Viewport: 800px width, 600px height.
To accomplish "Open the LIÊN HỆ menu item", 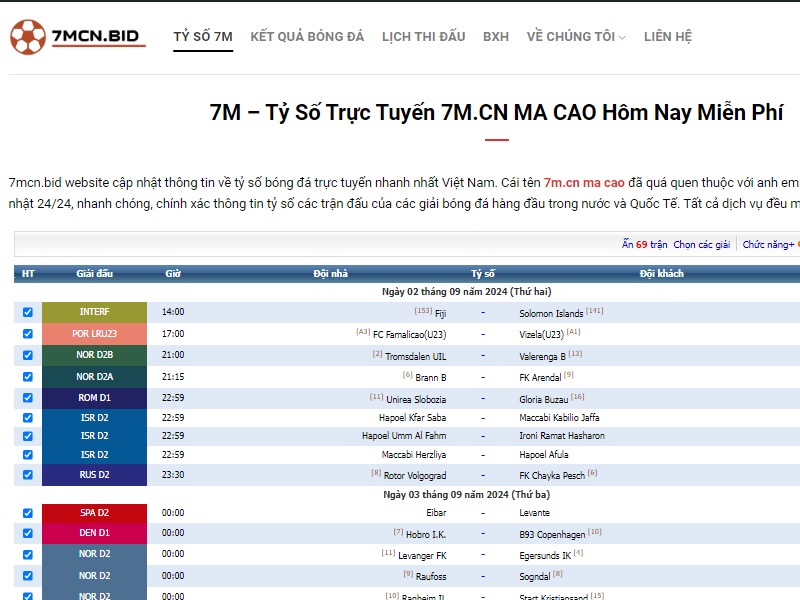I will pos(668,37).
